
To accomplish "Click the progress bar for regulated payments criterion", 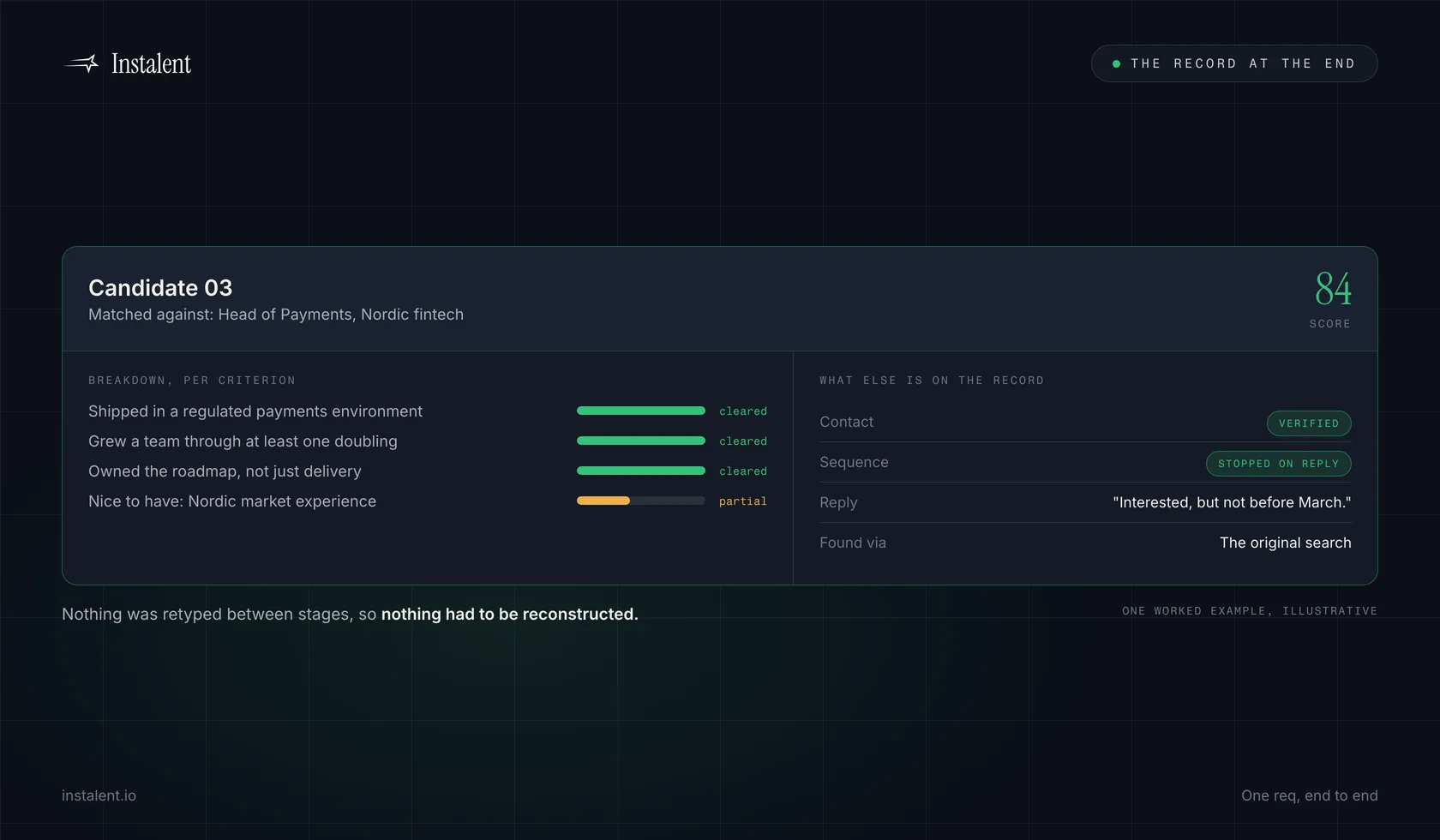I will 641,411.
